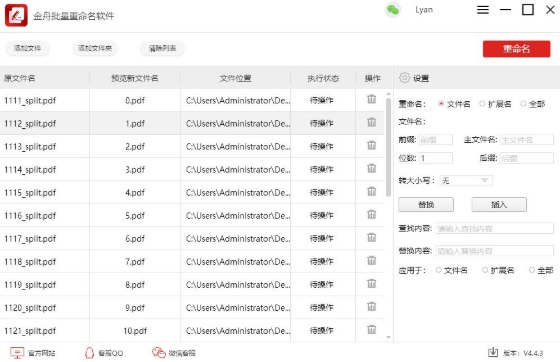560x362 pixels.
Task: Expand the 转大小写 dropdown showing 无
Action: pos(466,180)
